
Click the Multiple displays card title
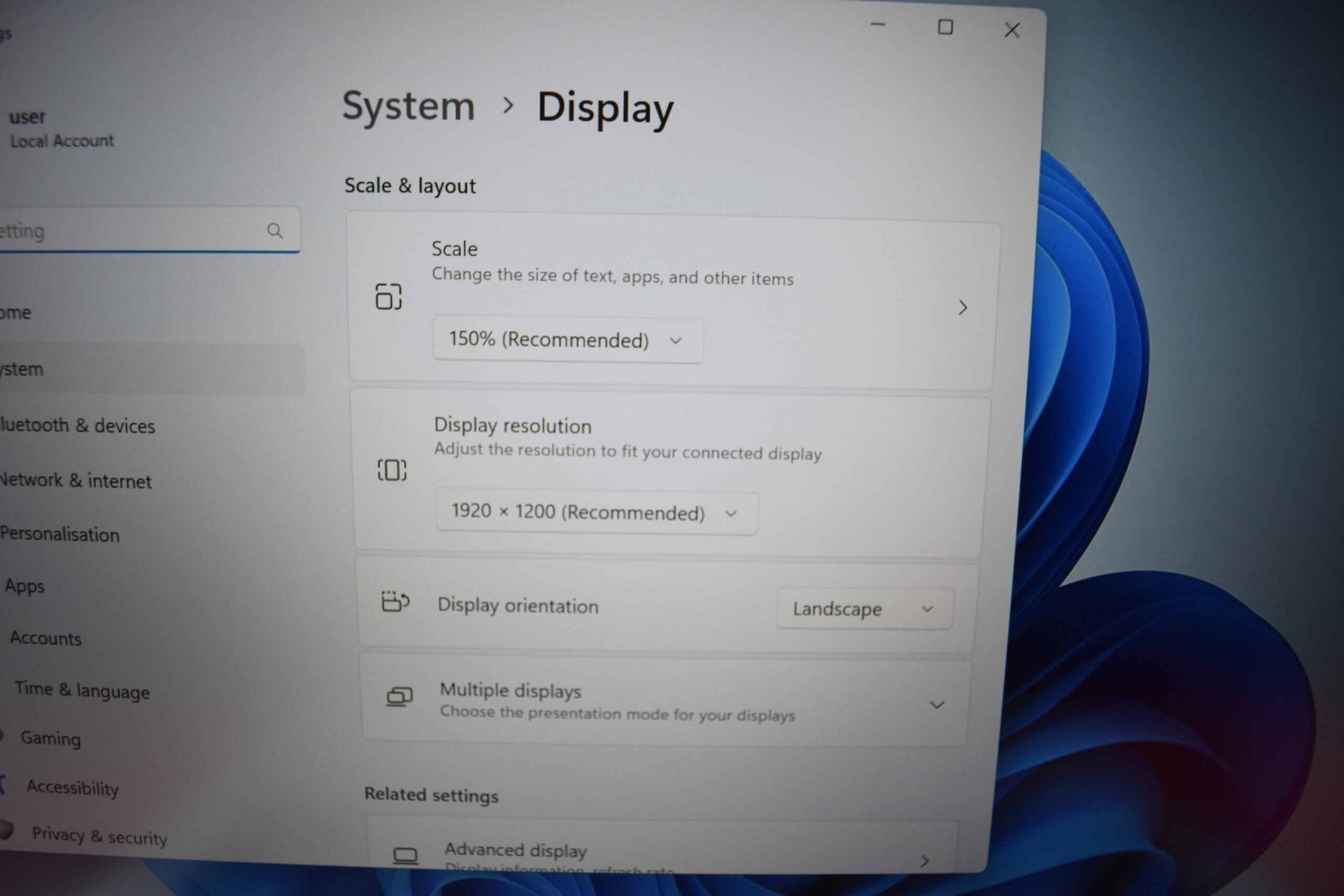tap(510, 690)
